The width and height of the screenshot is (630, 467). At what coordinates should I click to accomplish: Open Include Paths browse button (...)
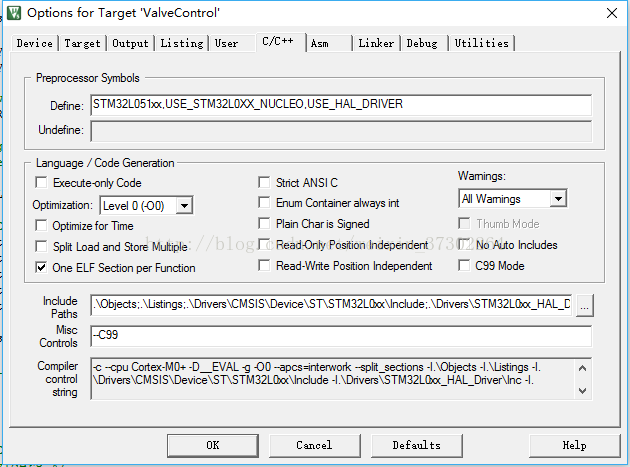(584, 305)
